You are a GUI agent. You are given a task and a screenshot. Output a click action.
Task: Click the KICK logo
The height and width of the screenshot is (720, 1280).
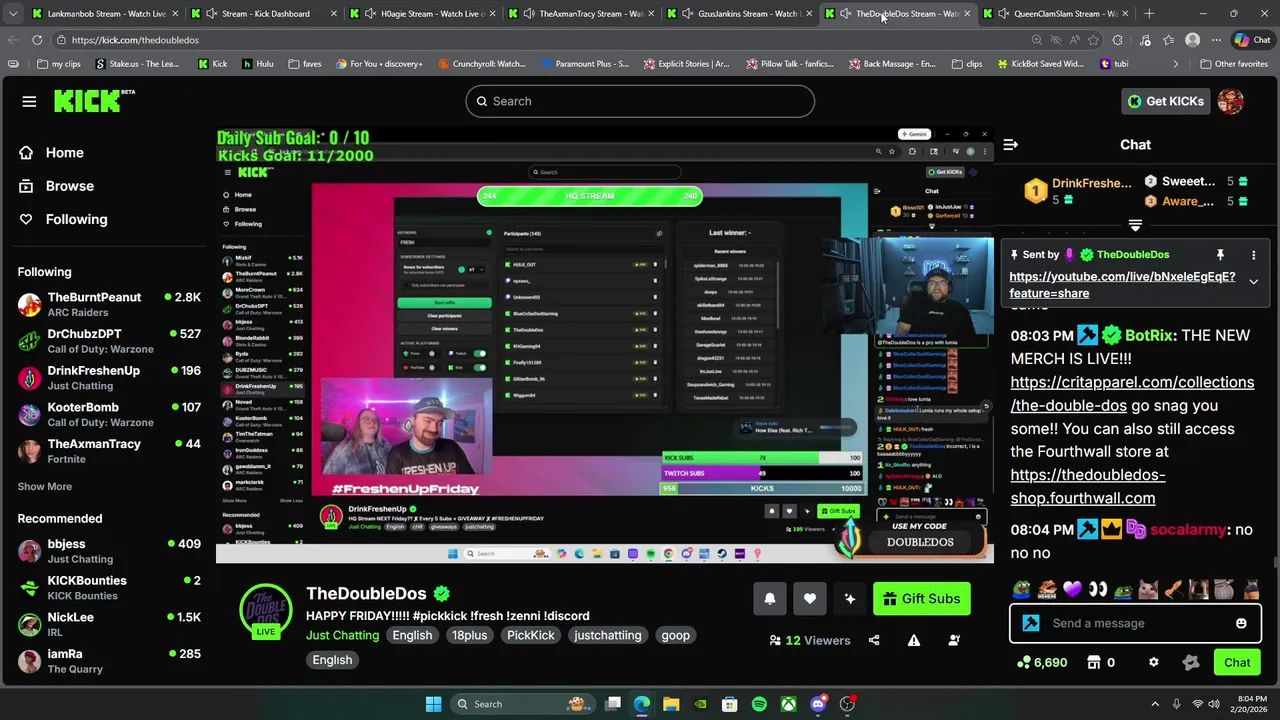coord(94,101)
